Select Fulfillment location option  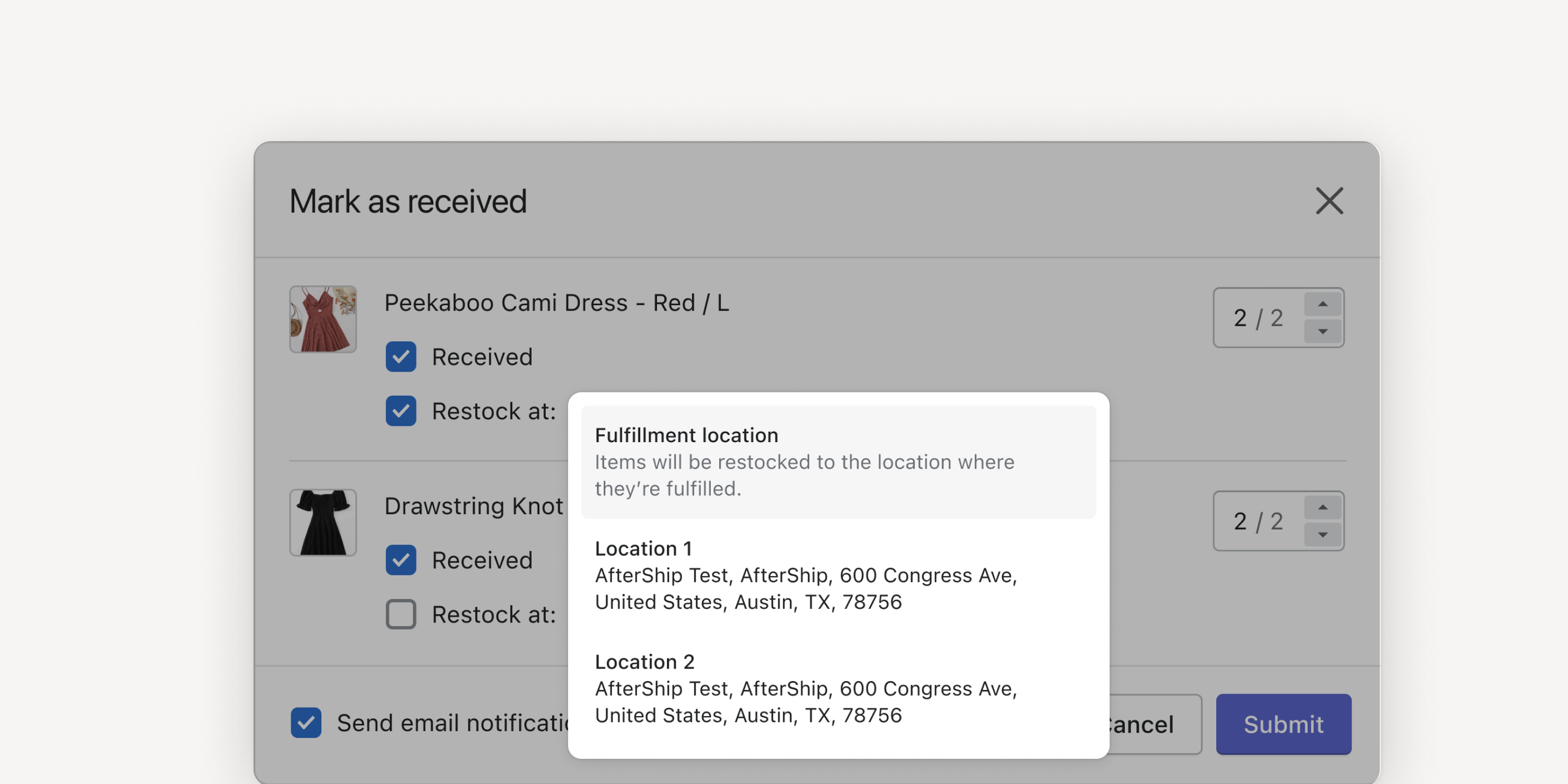tap(838, 462)
